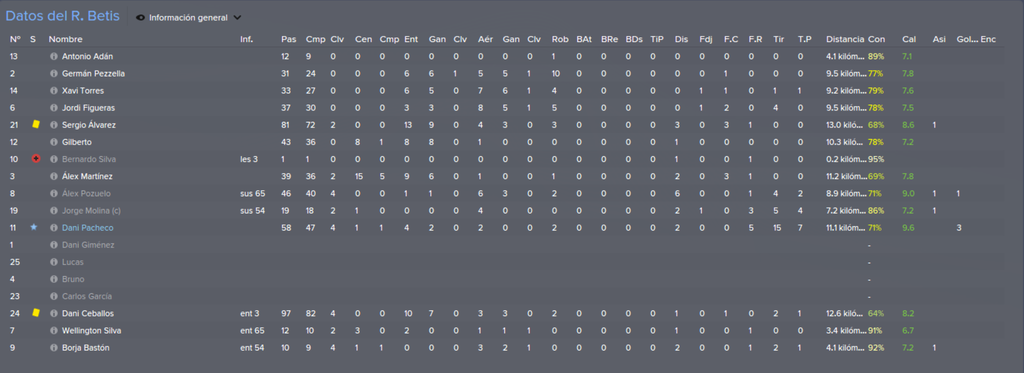
Task: Open the Información general view dropdown
Action: coord(188,18)
